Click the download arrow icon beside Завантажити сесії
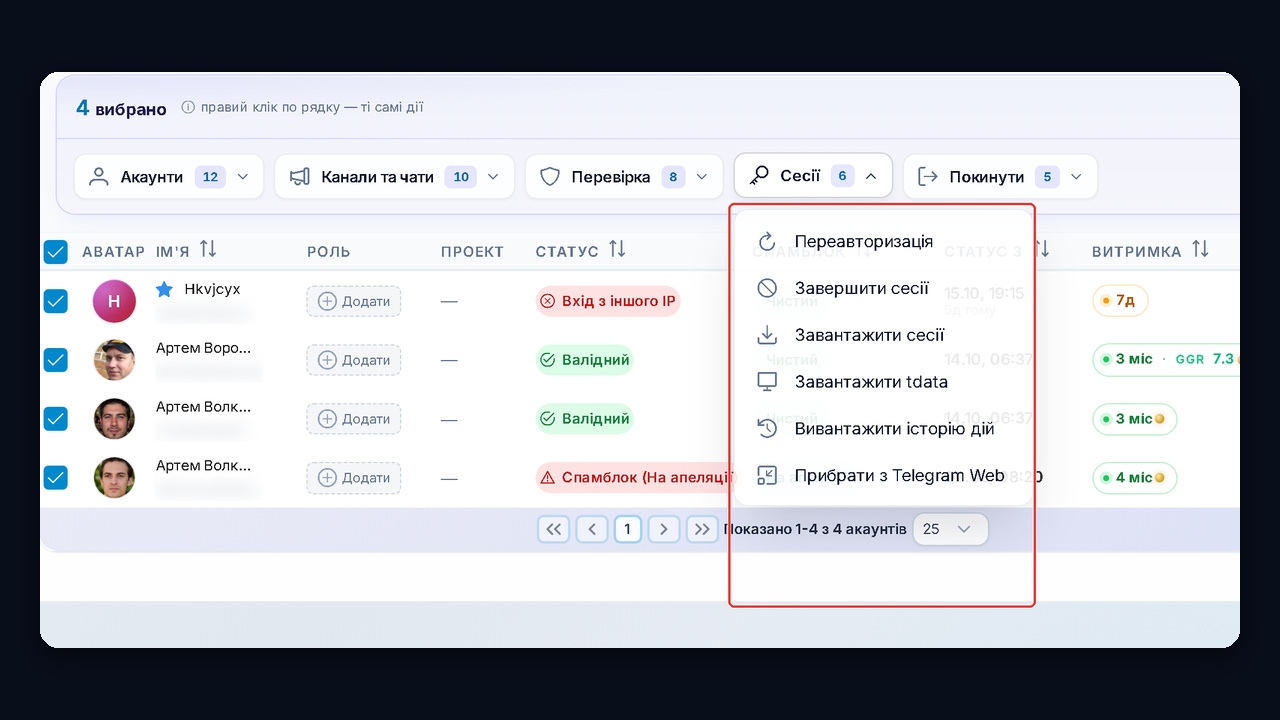Screen dimensions: 1280x720 pos(767,335)
